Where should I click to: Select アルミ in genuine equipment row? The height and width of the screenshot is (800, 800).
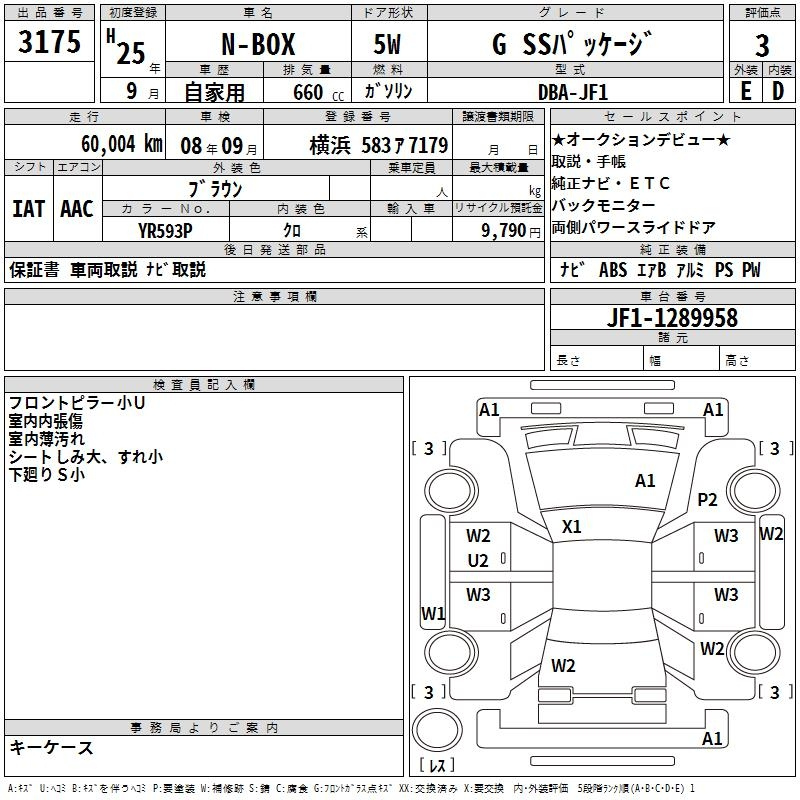tap(690, 270)
